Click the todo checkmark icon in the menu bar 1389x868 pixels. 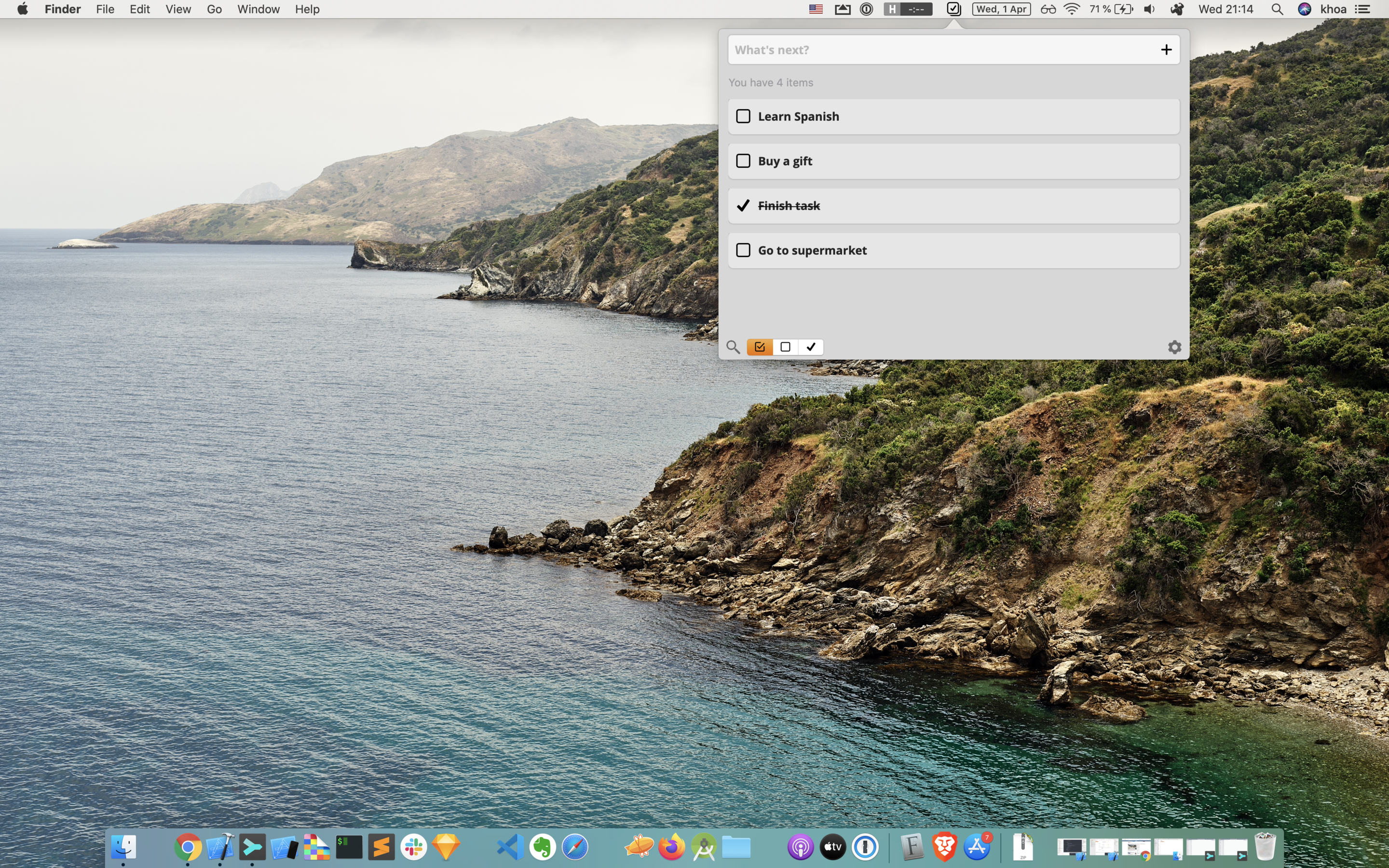point(953,9)
